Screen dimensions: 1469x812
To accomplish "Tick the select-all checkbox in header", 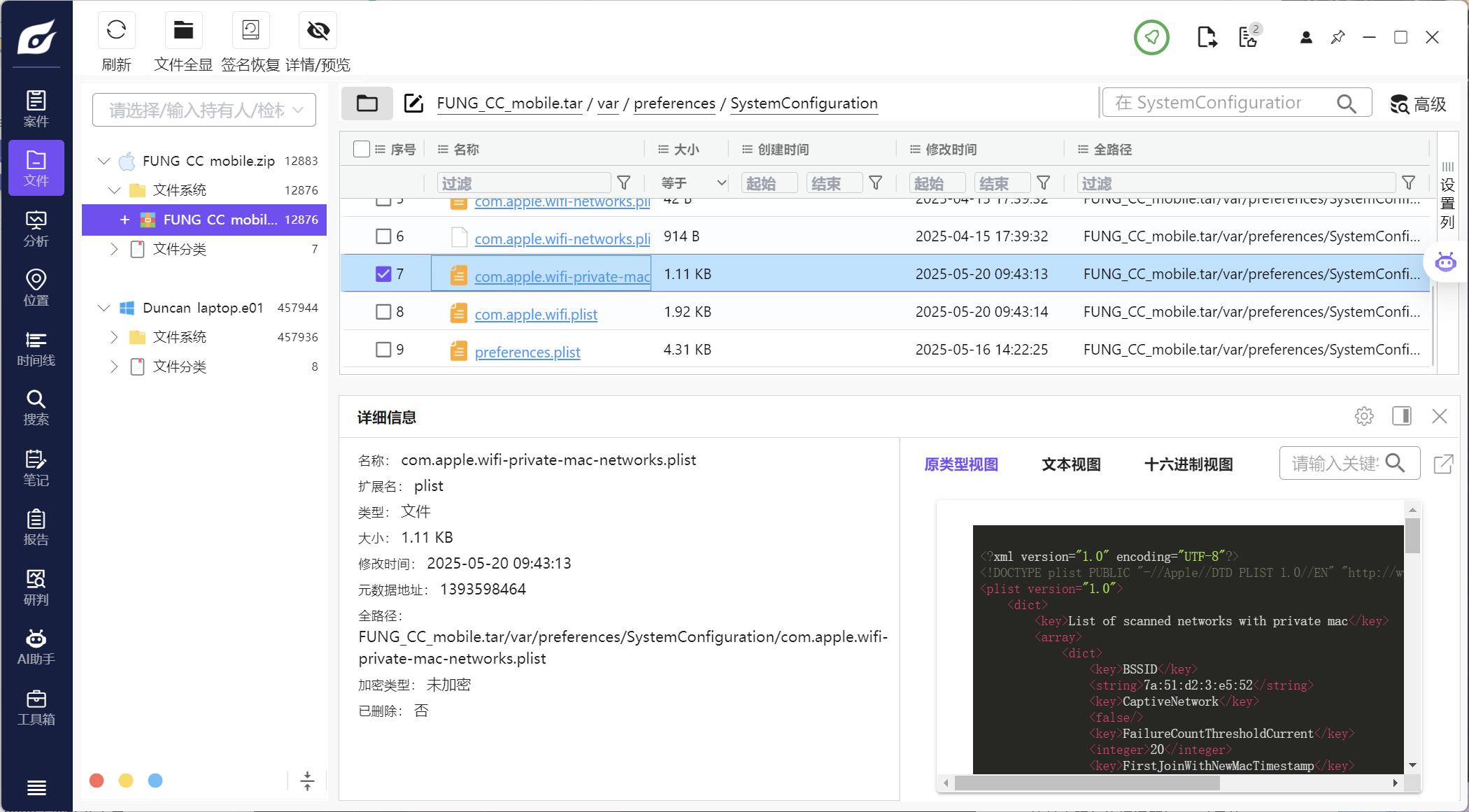I will click(x=361, y=149).
